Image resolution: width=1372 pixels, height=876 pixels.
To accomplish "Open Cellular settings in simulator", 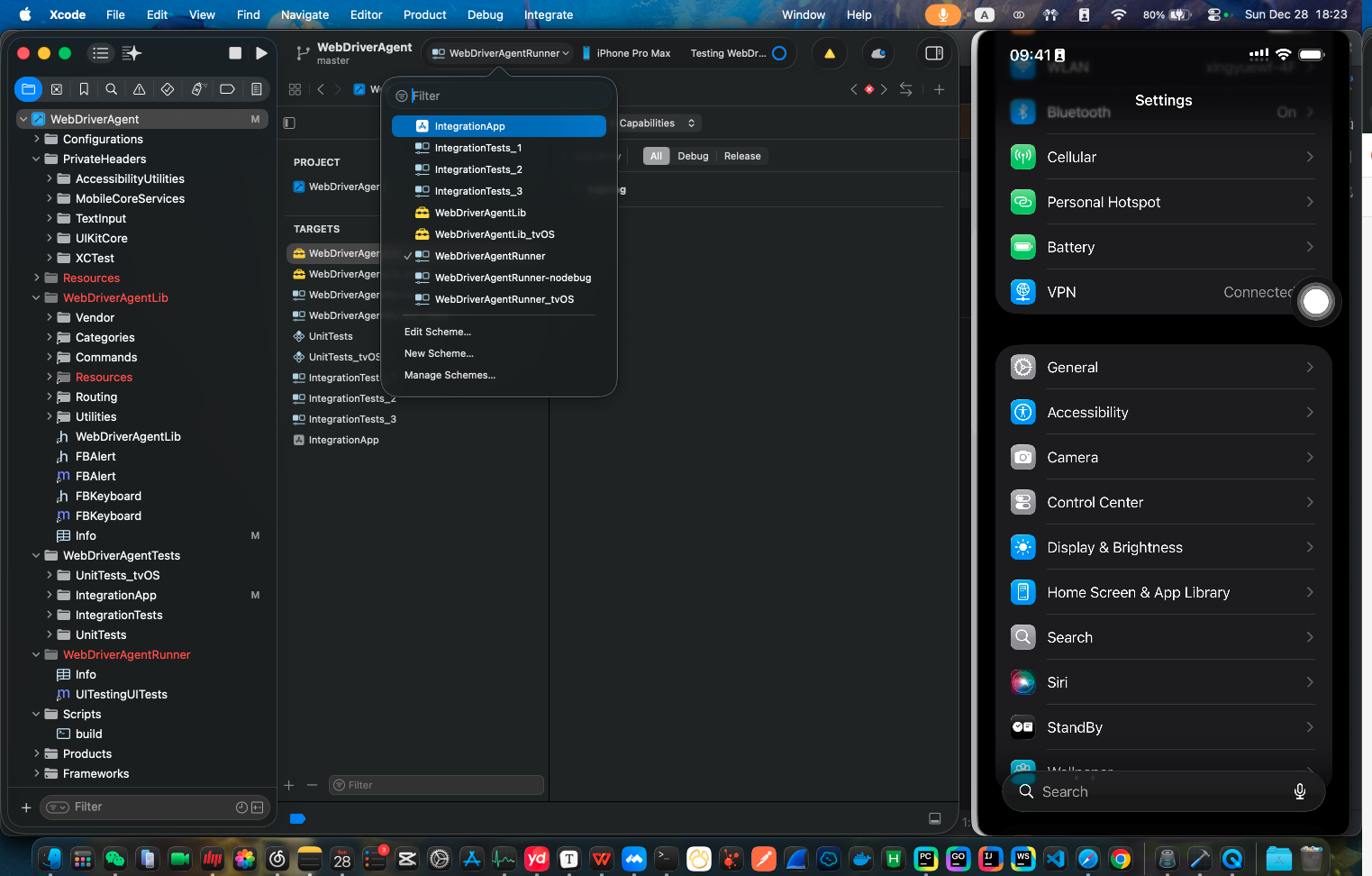I will pyautogui.click(x=1163, y=157).
